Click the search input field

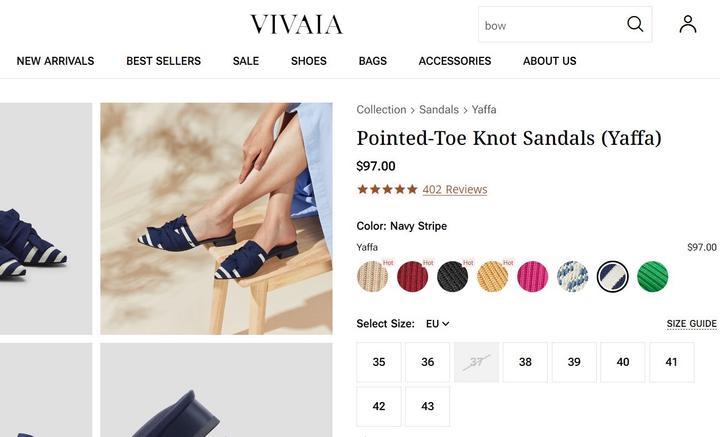tap(548, 25)
